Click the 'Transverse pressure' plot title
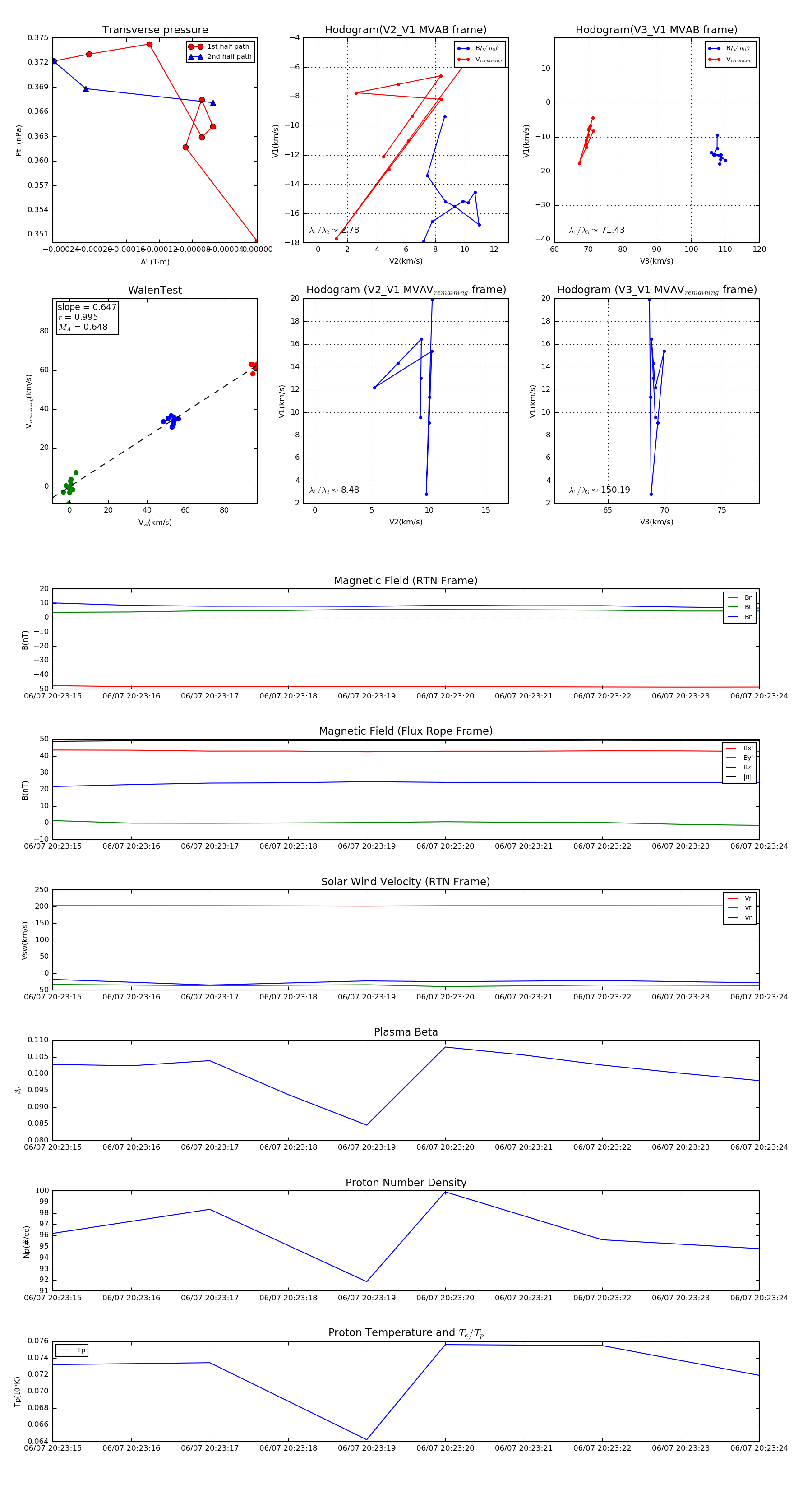 point(155,30)
